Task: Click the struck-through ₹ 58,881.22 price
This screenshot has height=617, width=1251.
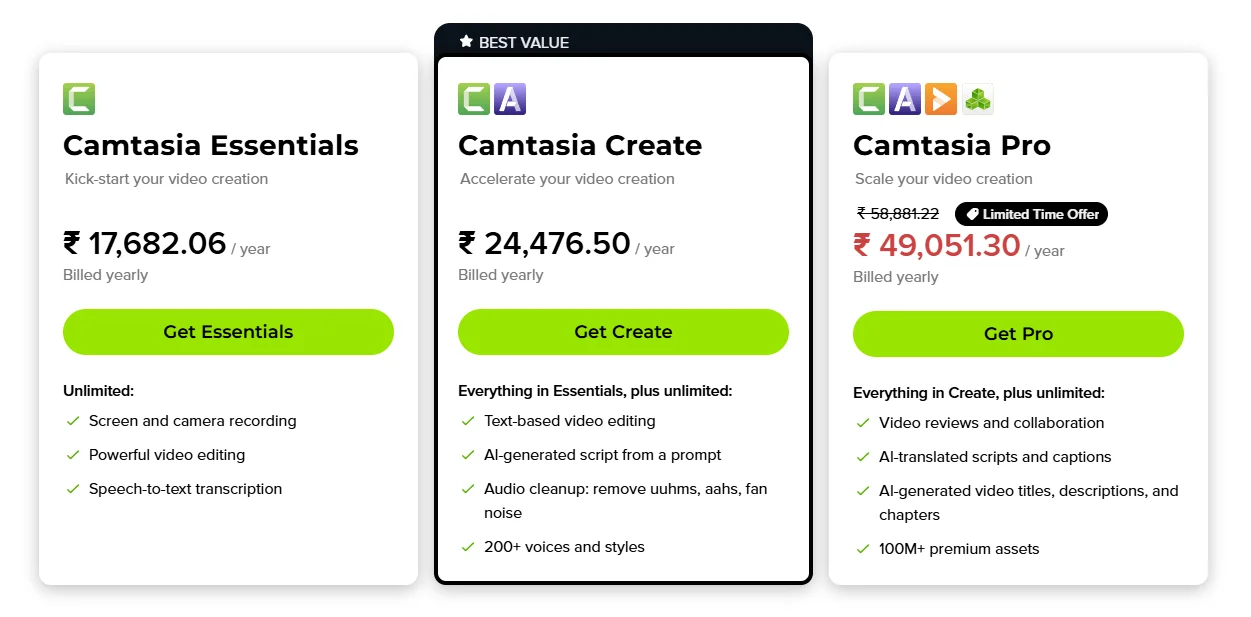Action: pos(898,213)
